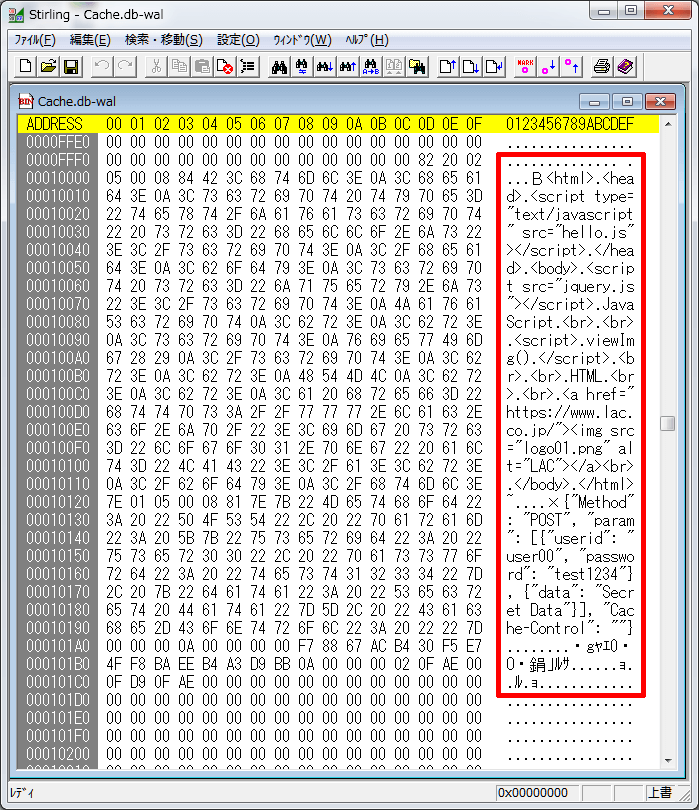Image resolution: width=699 pixels, height=810 pixels.
Task: Open the ヘルプ(H) menu
Action: pos(367,40)
